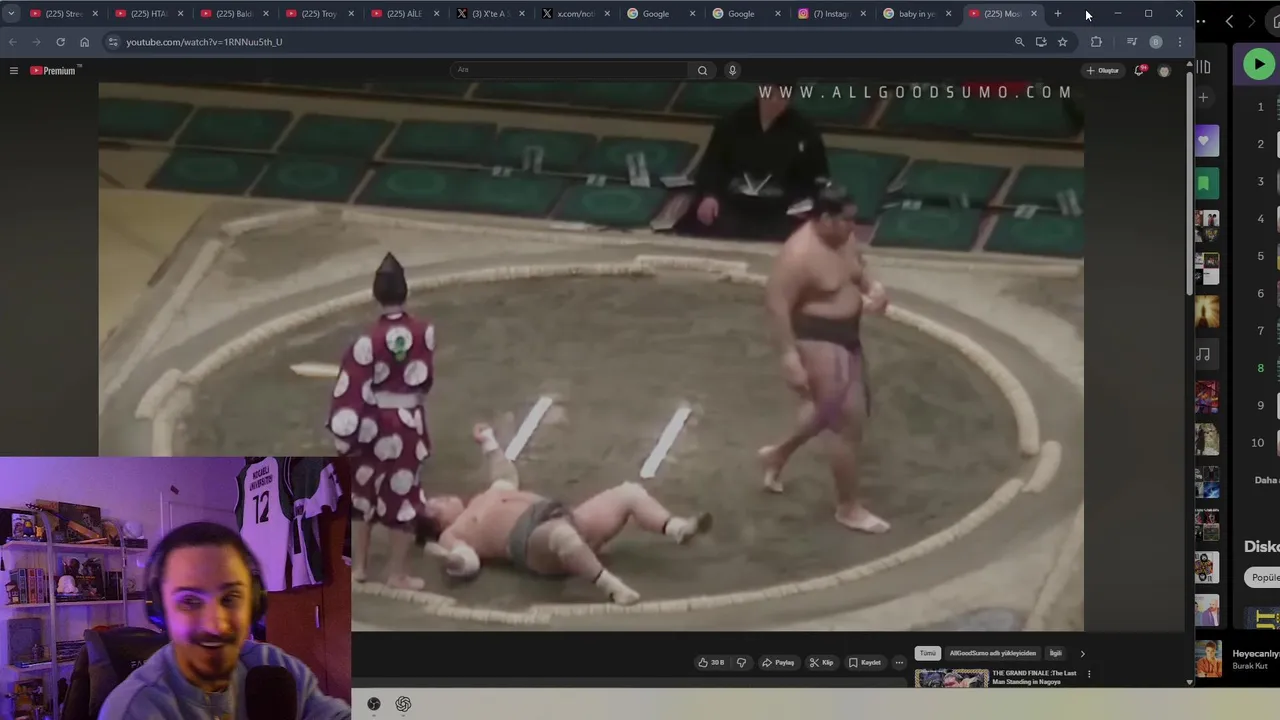Open YouTube notifications bell
Screen dimensions: 1280x720
pyautogui.click(x=1139, y=70)
